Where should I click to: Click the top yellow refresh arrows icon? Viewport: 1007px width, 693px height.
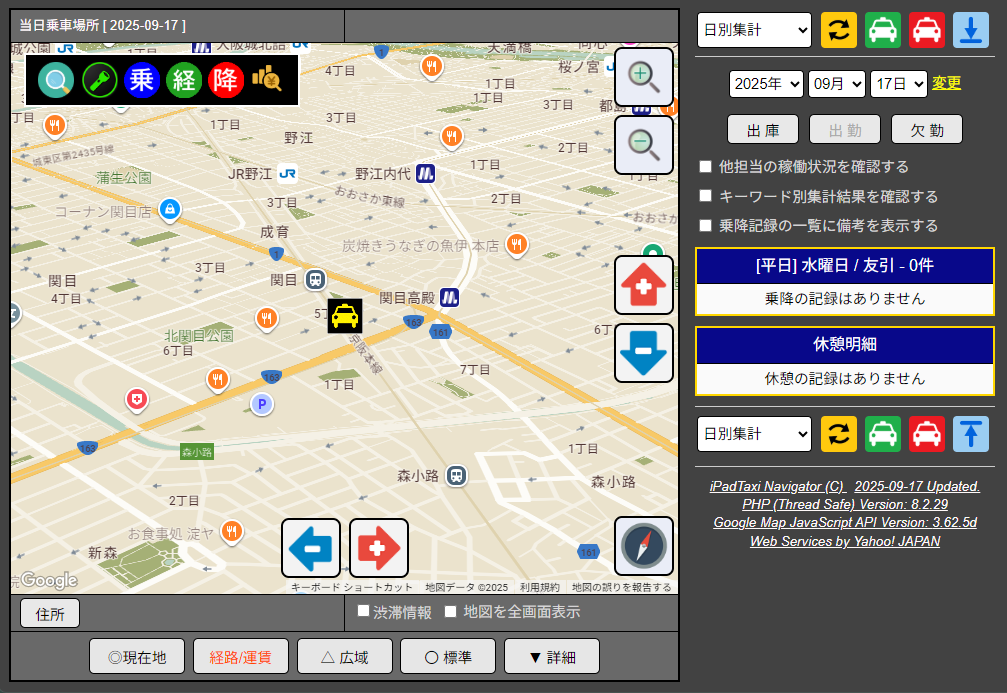pos(839,30)
